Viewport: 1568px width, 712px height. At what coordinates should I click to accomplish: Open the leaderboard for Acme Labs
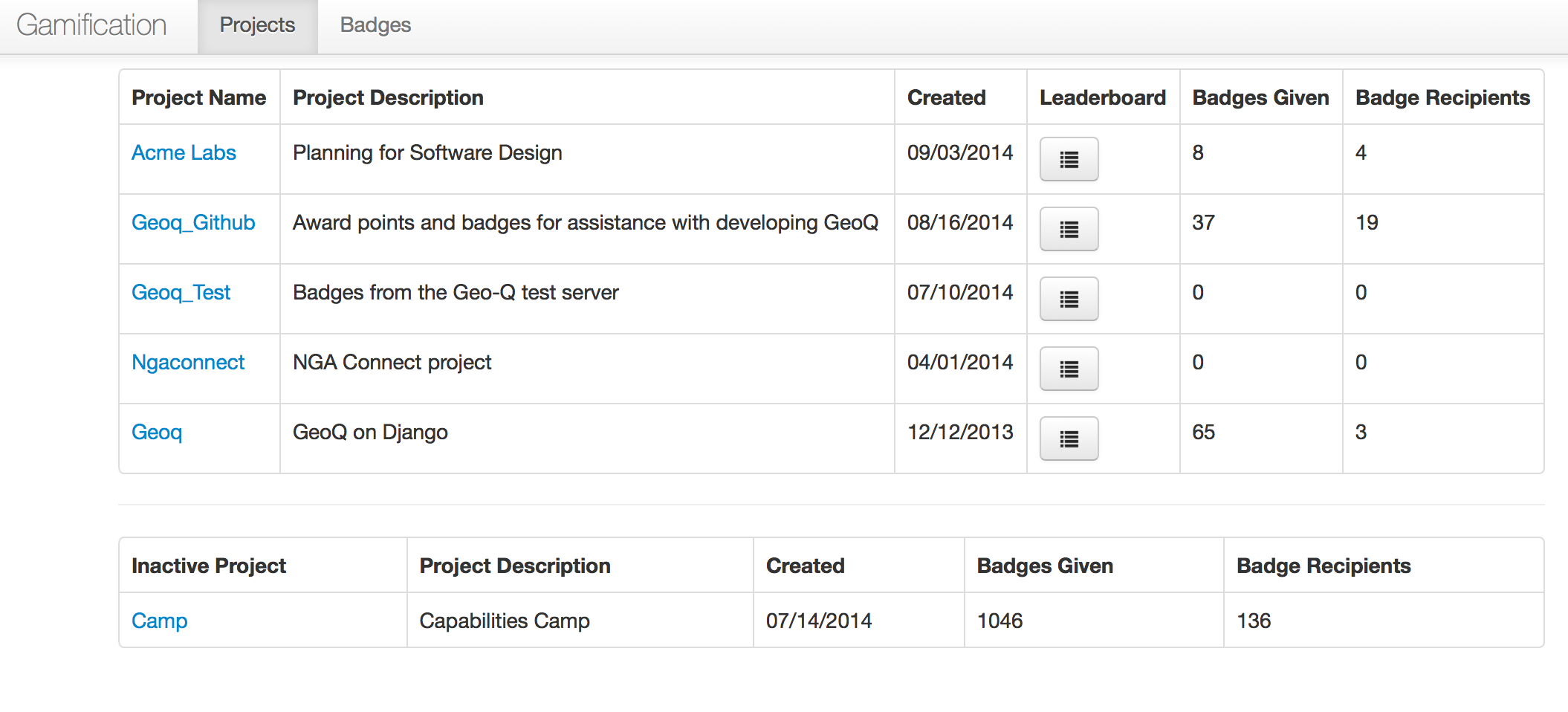(x=1068, y=159)
